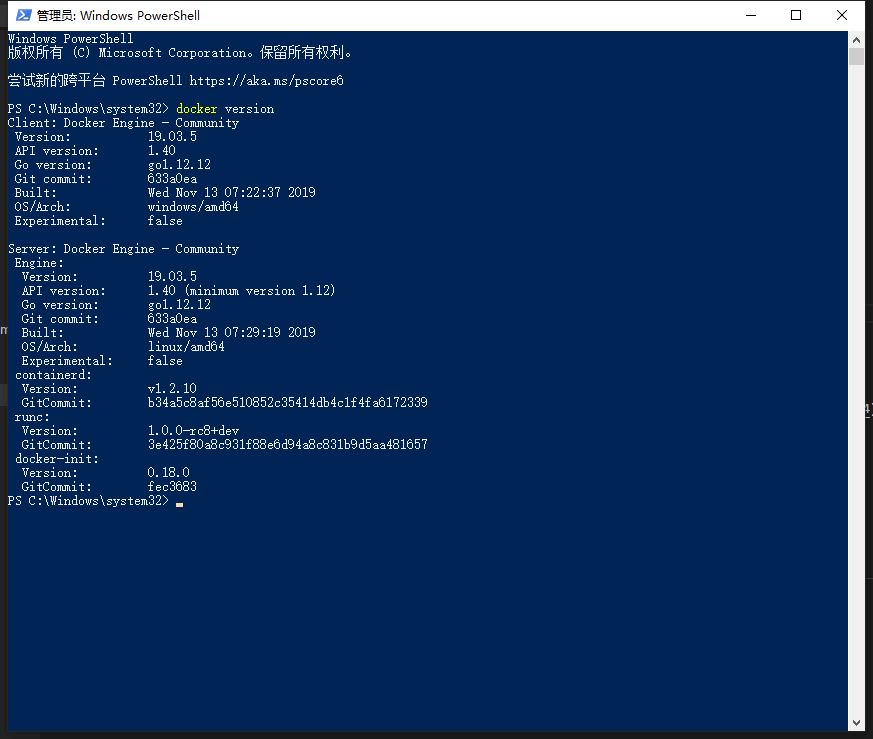Click the vertical scrollbar thumb
873x739 pixels.
856,56
